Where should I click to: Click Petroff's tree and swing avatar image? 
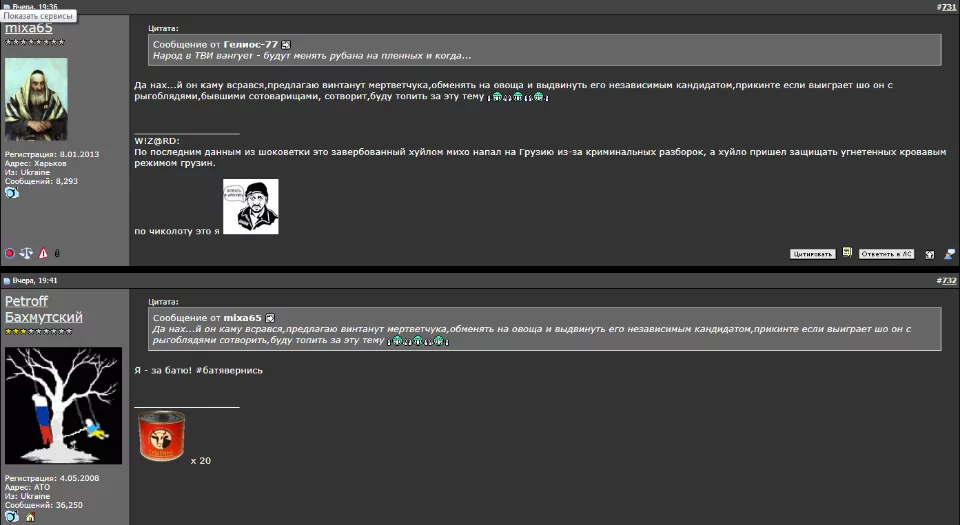tap(63, 406)
